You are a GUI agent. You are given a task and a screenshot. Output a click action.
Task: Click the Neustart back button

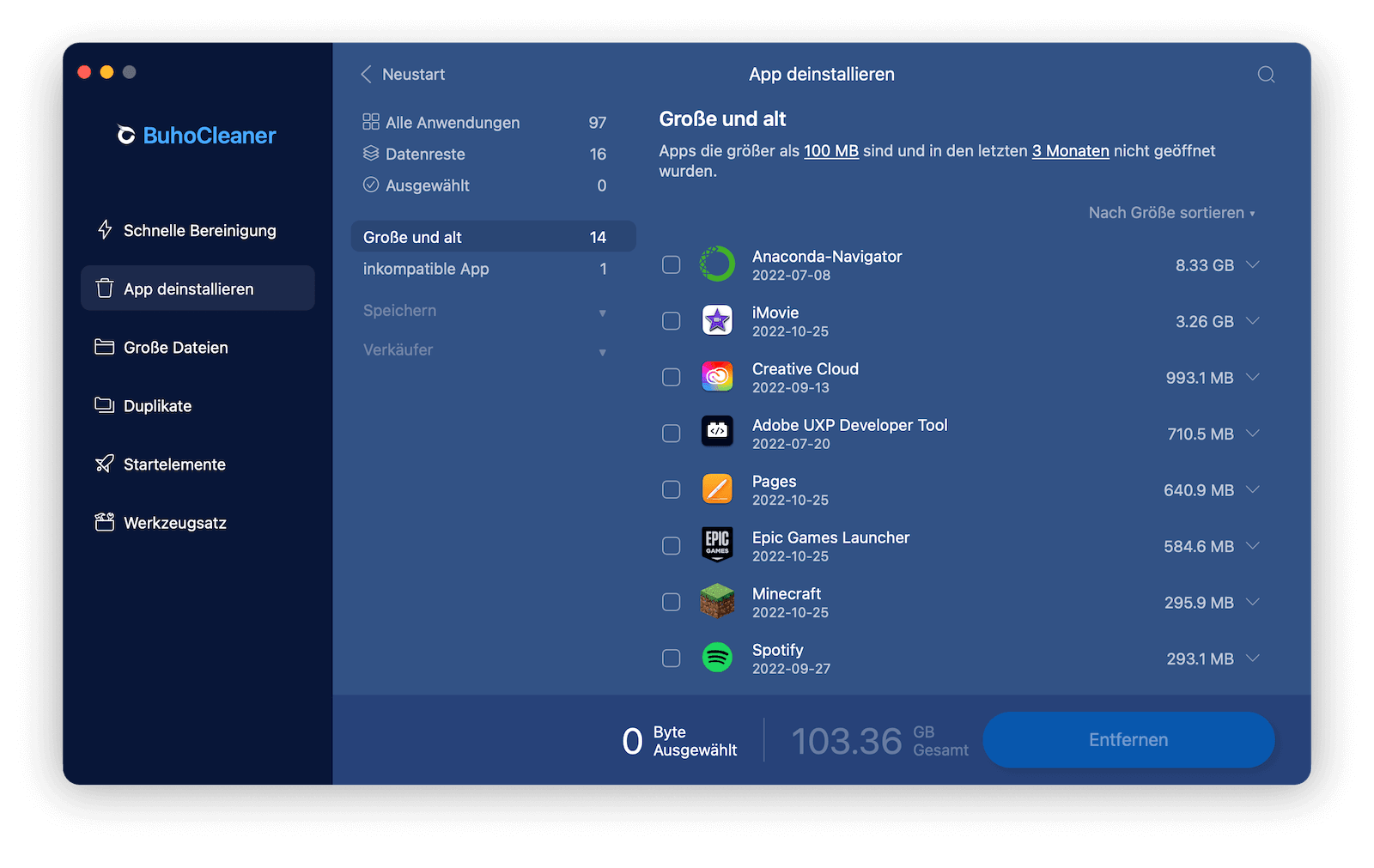[403, 75]
